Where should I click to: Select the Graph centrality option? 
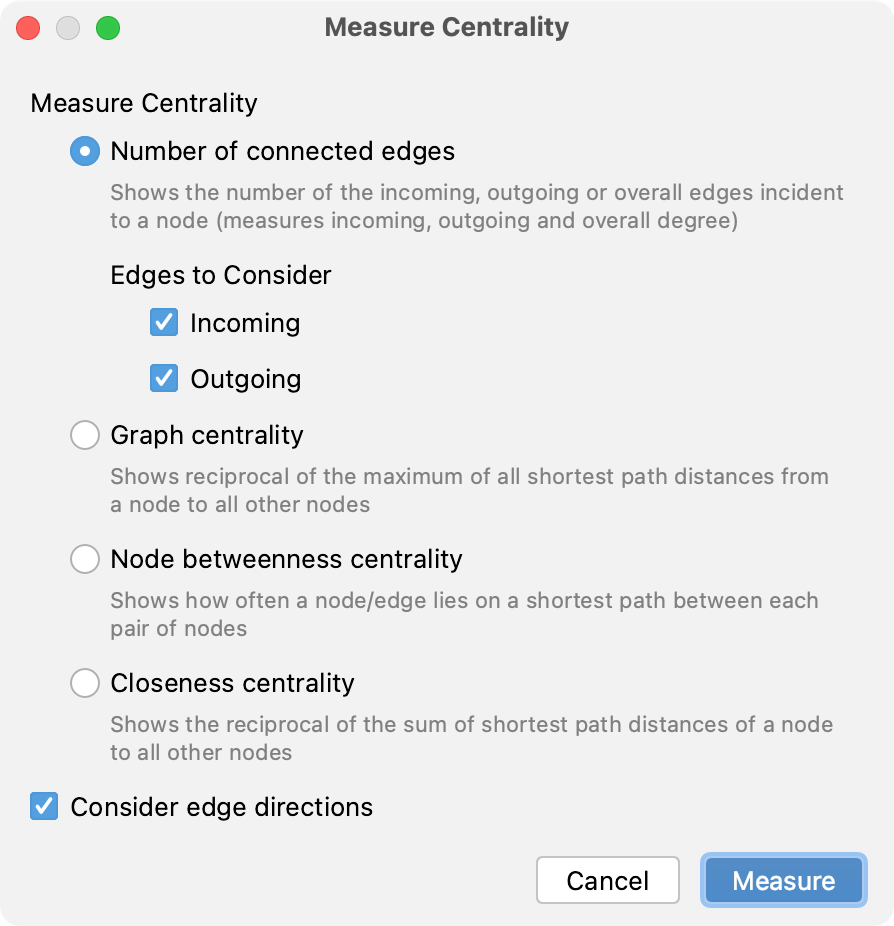pos(85,436)
